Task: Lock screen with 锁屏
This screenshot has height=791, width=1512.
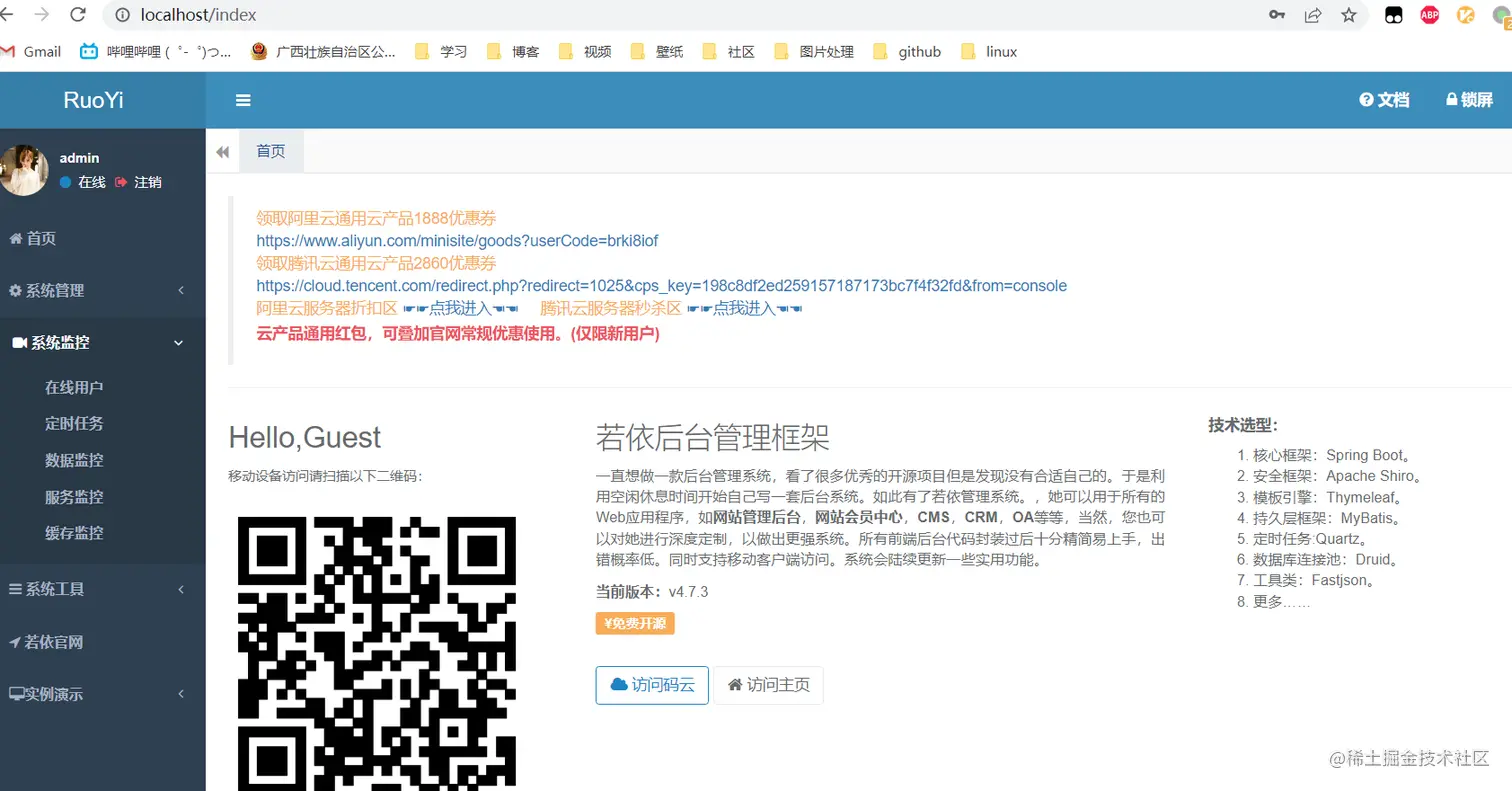Action: 1469,100
